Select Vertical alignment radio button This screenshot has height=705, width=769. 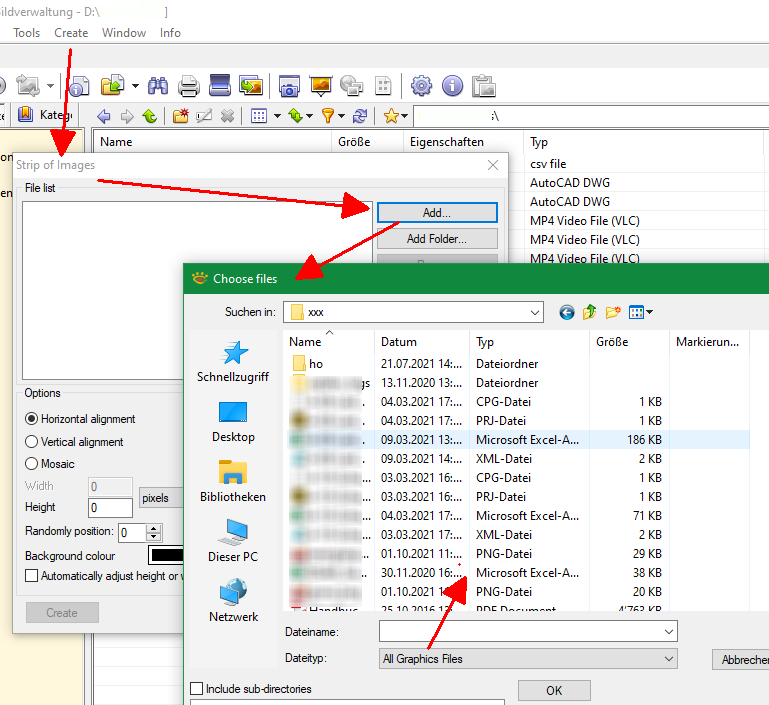32,442
